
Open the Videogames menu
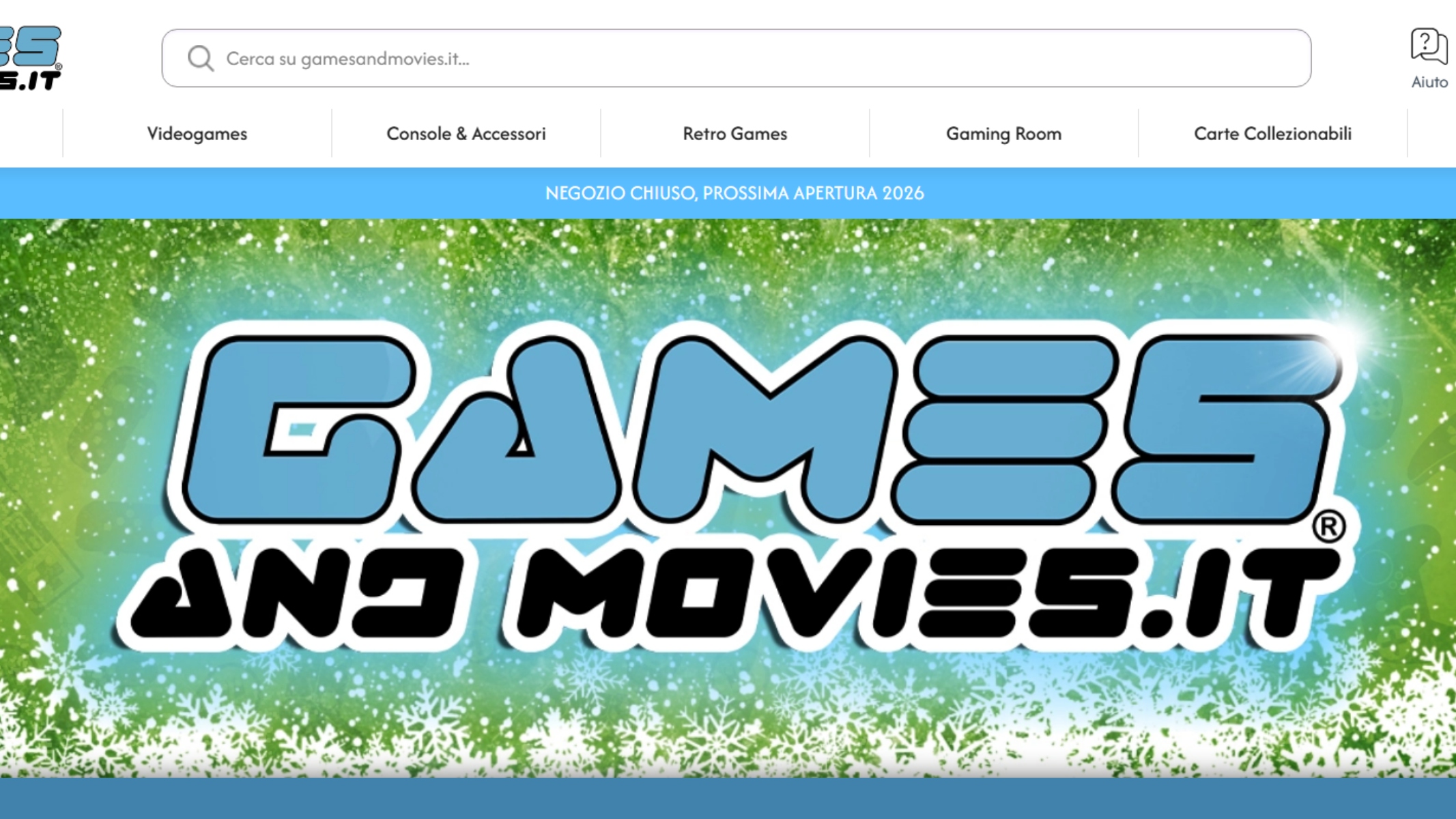coord(197,134)
